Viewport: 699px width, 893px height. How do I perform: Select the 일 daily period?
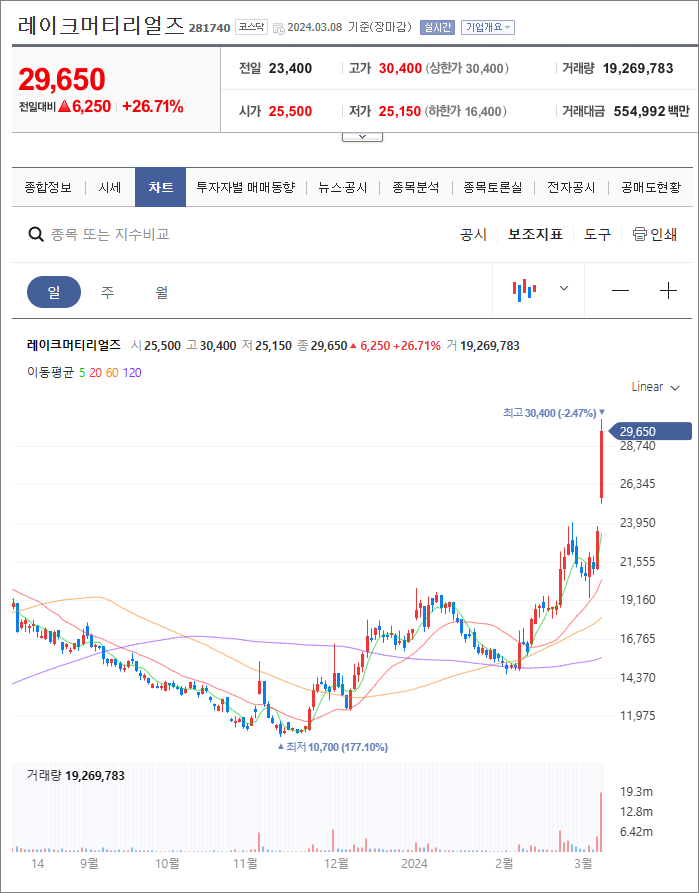pyautogui.click(x=54, y=292)
